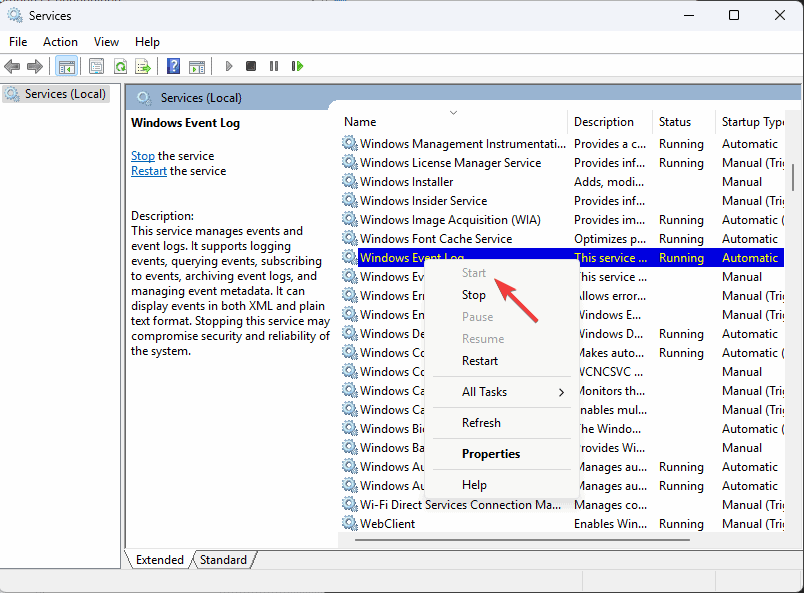Click the horizontal scrollbar under services list
This screenshot has height=593, width=804.
point(522,540)
